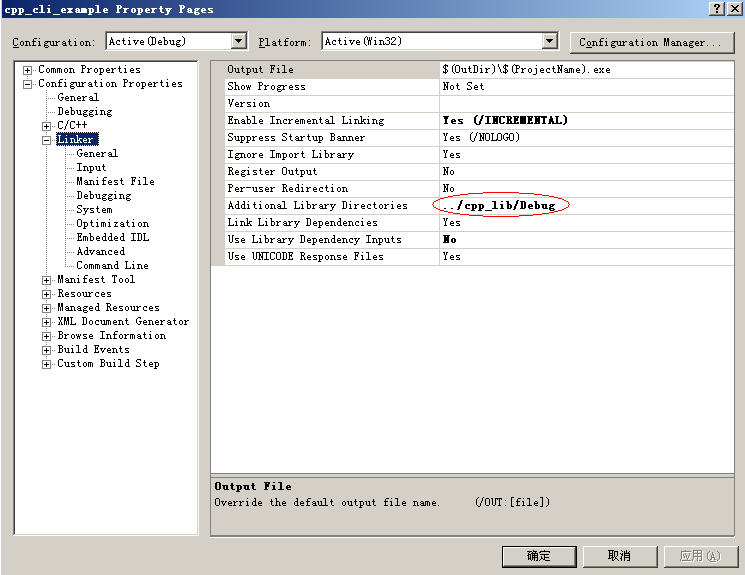This screenshot has width=745, height=575.
Task: Expand the C/C++ tree node
Action: [47, 126]
